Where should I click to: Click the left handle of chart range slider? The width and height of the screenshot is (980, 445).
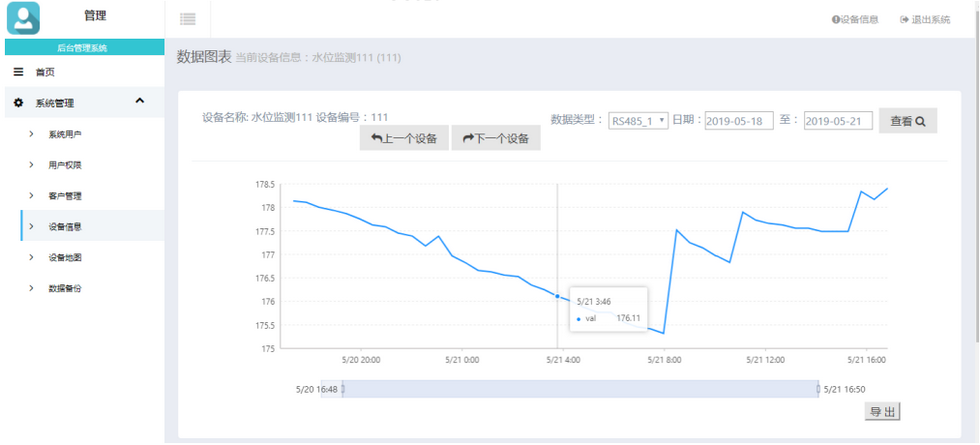pyautogui.click(x=343, y=389)
